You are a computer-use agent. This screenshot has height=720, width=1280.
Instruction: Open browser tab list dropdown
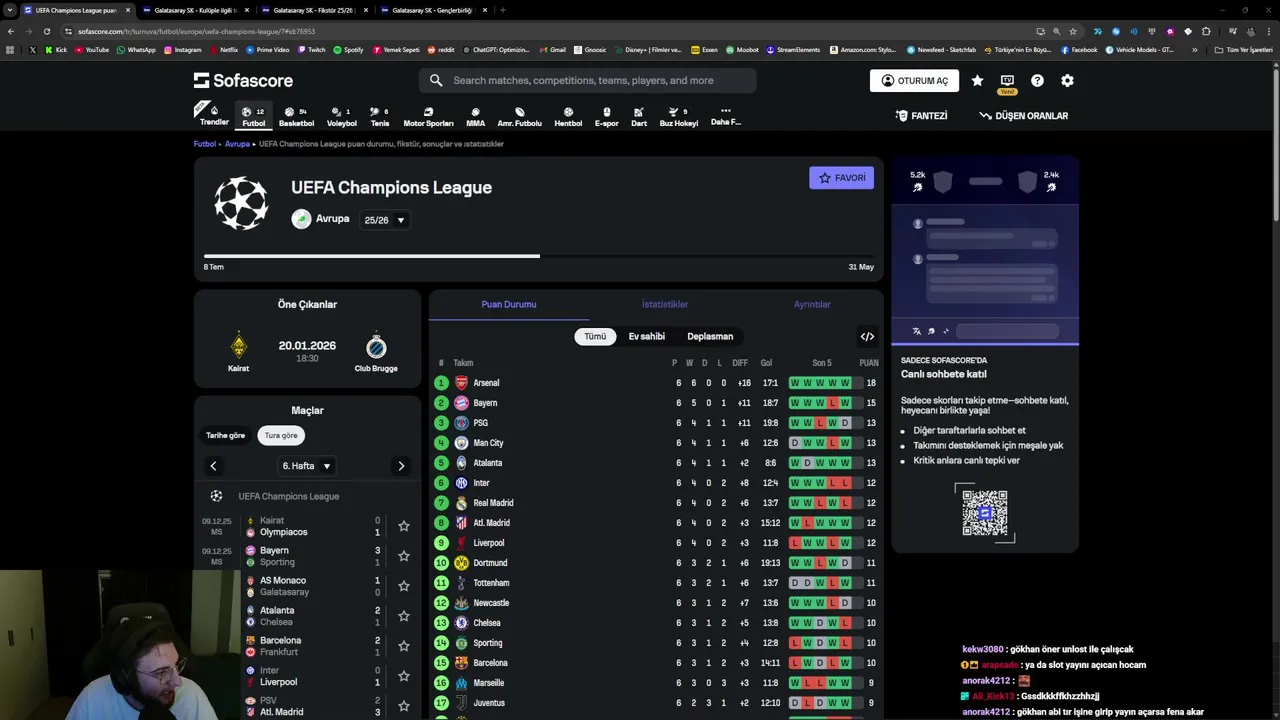click(x=10, y=10)
